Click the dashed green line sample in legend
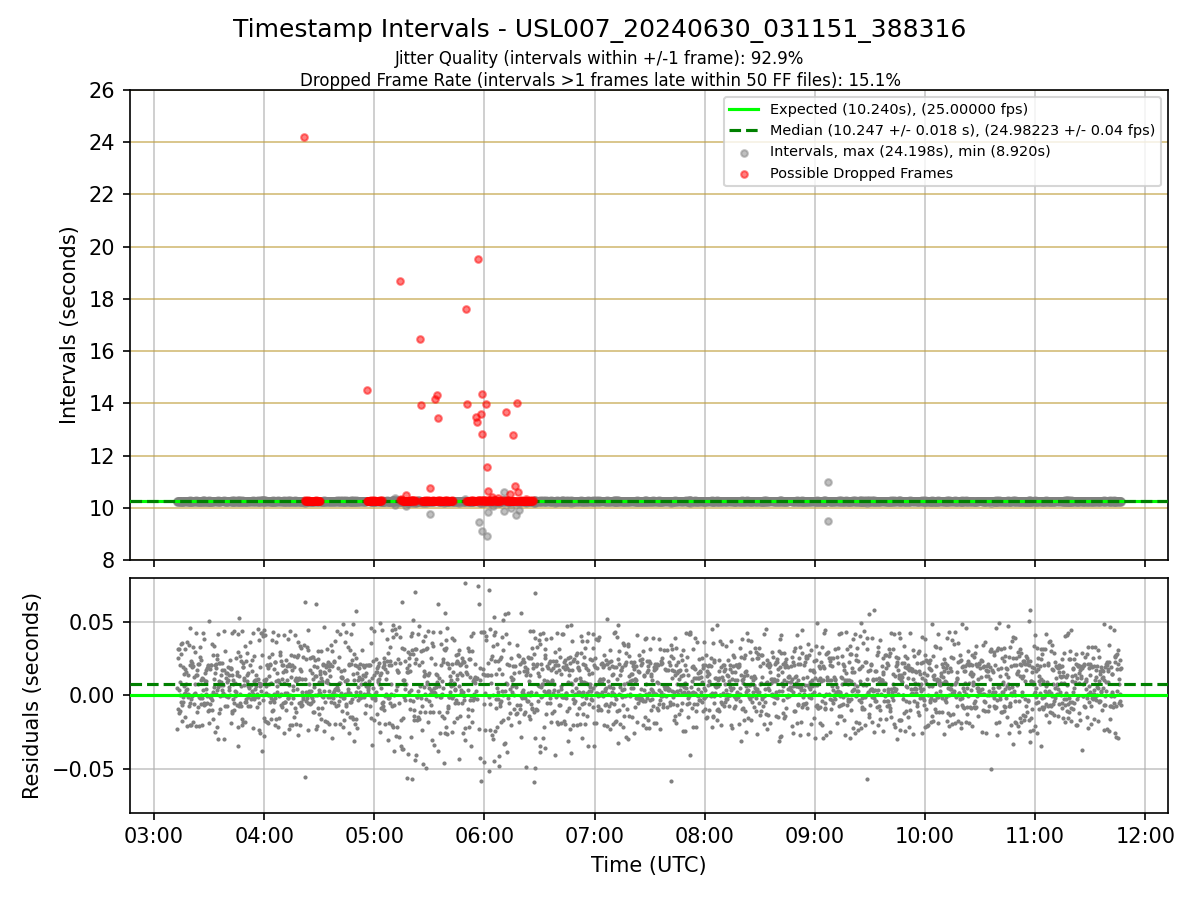Image resolution: width=1200 pixels, height=900 pixels. point(746,130)
